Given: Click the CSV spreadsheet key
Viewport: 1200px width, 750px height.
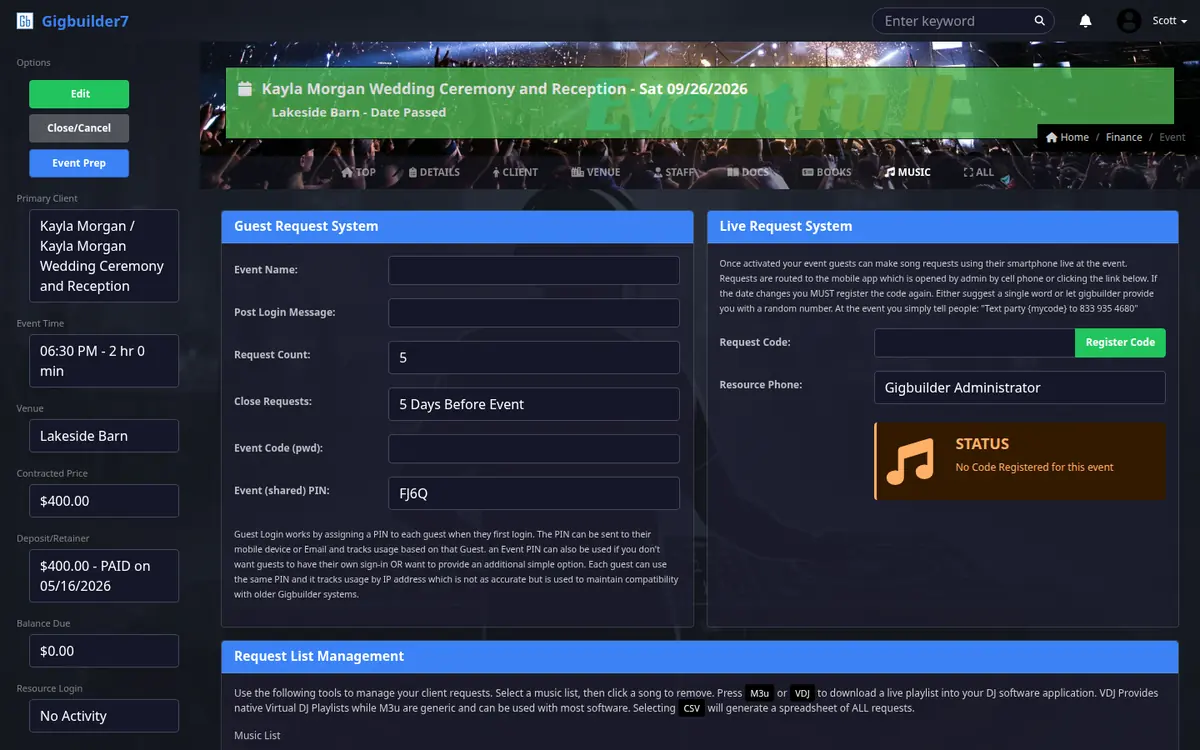Looking at the screenshot, I should (x=692, y=708).
